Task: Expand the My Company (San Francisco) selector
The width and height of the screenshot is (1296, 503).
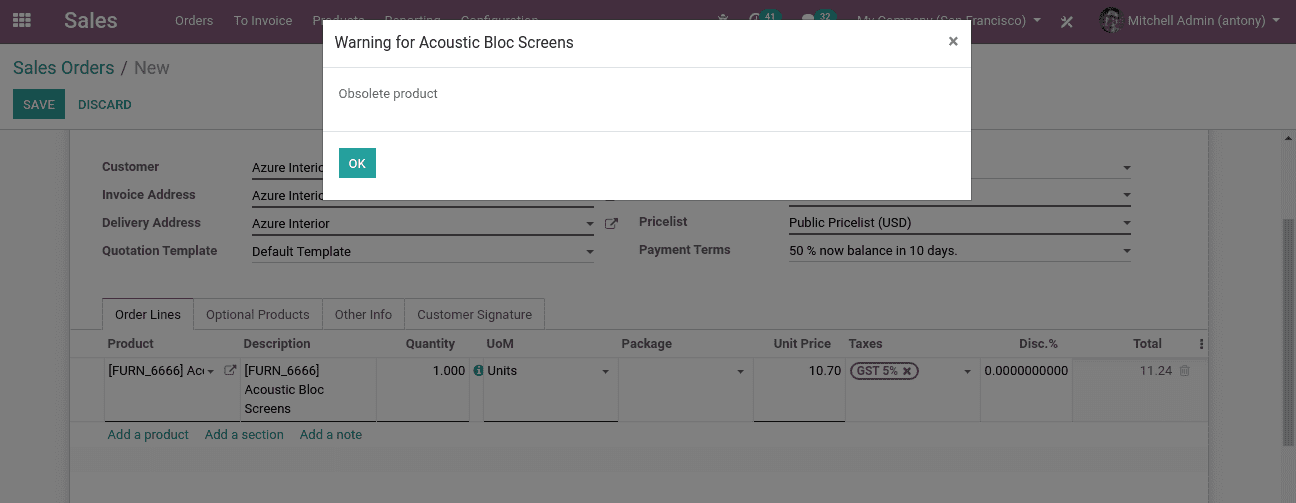Action: [x=949, y=20]
